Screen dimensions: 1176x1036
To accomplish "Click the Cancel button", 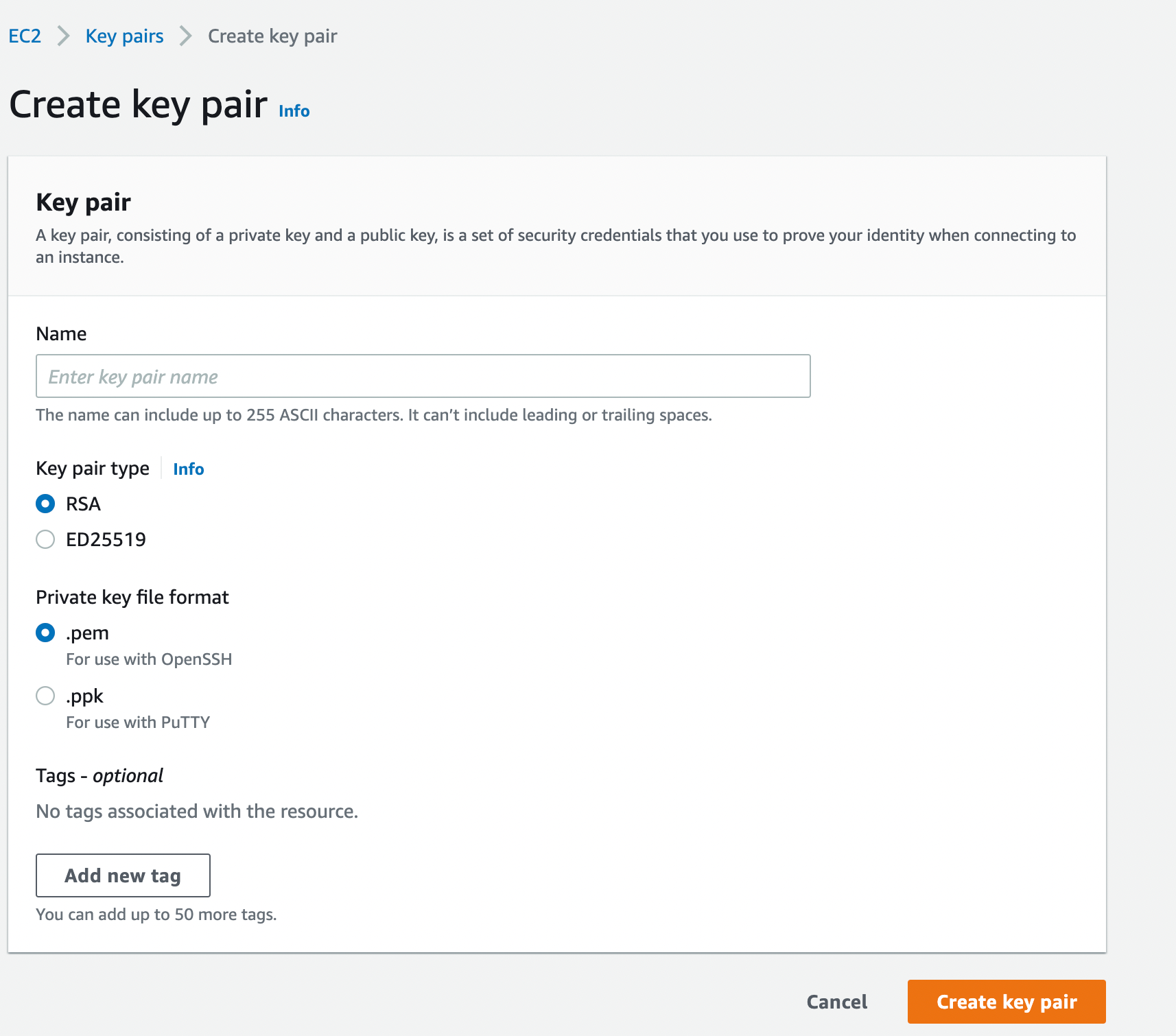I will (836, 1002).
